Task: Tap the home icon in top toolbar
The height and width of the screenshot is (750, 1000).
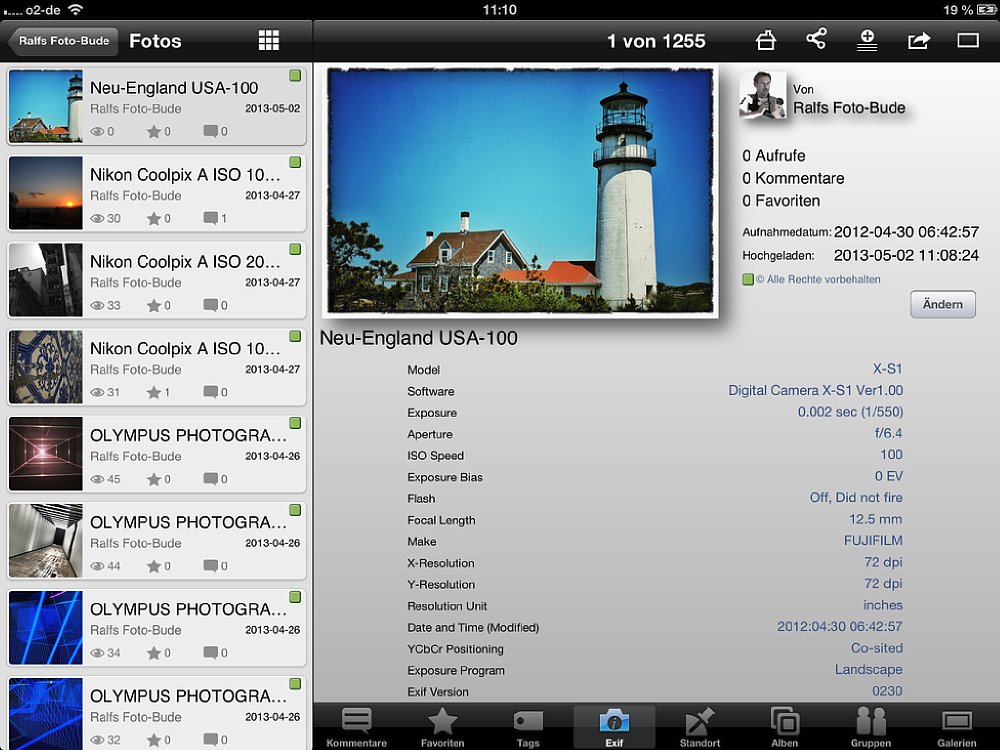Action: [765, 40]
